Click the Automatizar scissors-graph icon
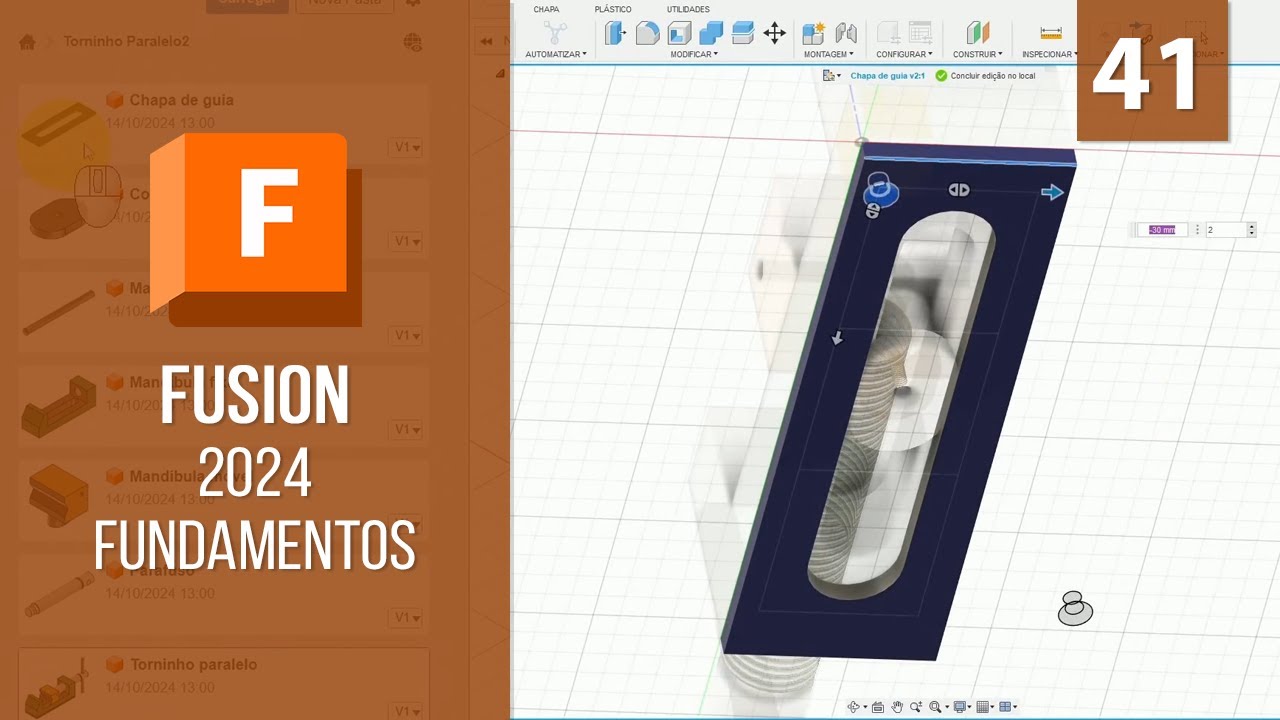The image size is (1280, 720). coord(555,33)
